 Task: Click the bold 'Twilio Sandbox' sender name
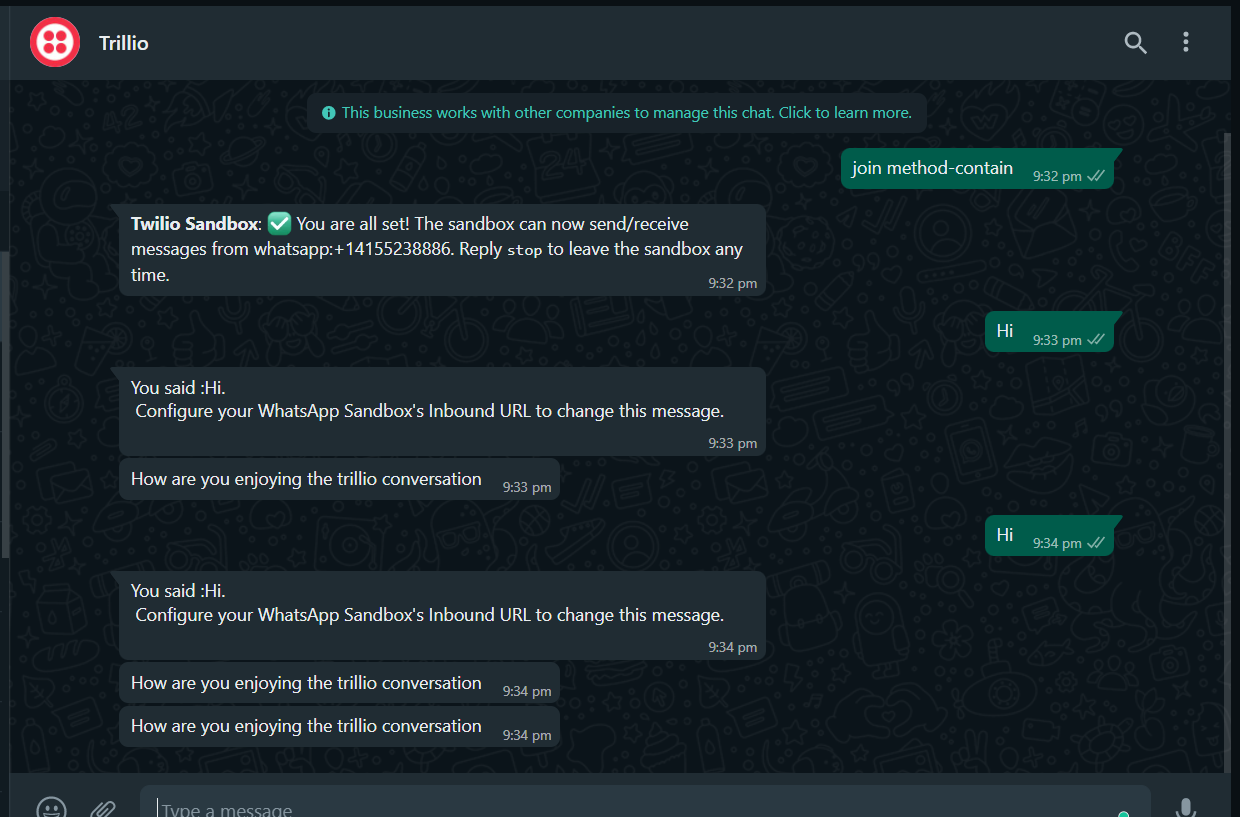click(194, 223)
